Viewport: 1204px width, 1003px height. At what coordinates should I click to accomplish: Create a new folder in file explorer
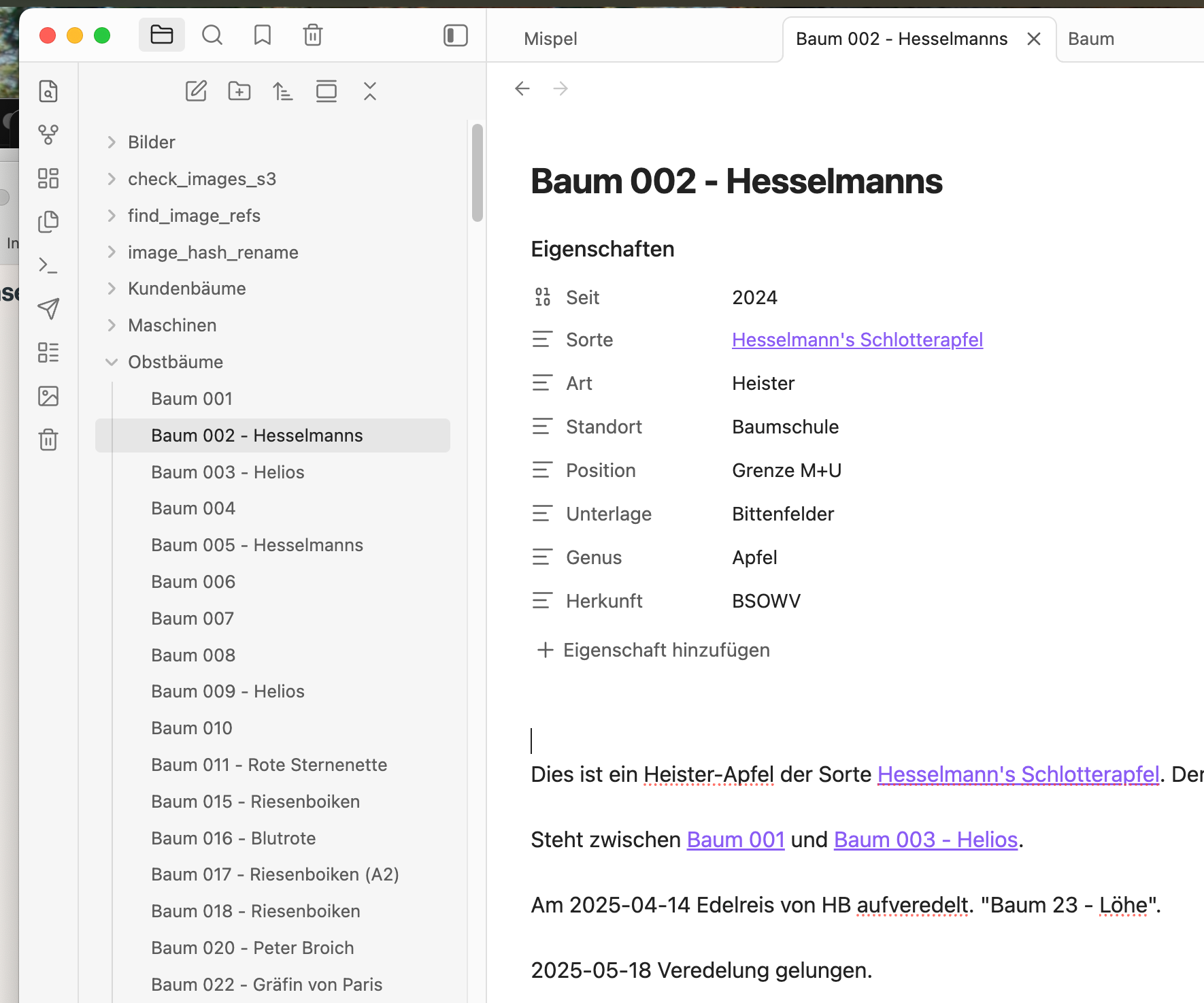coord(239,91)
